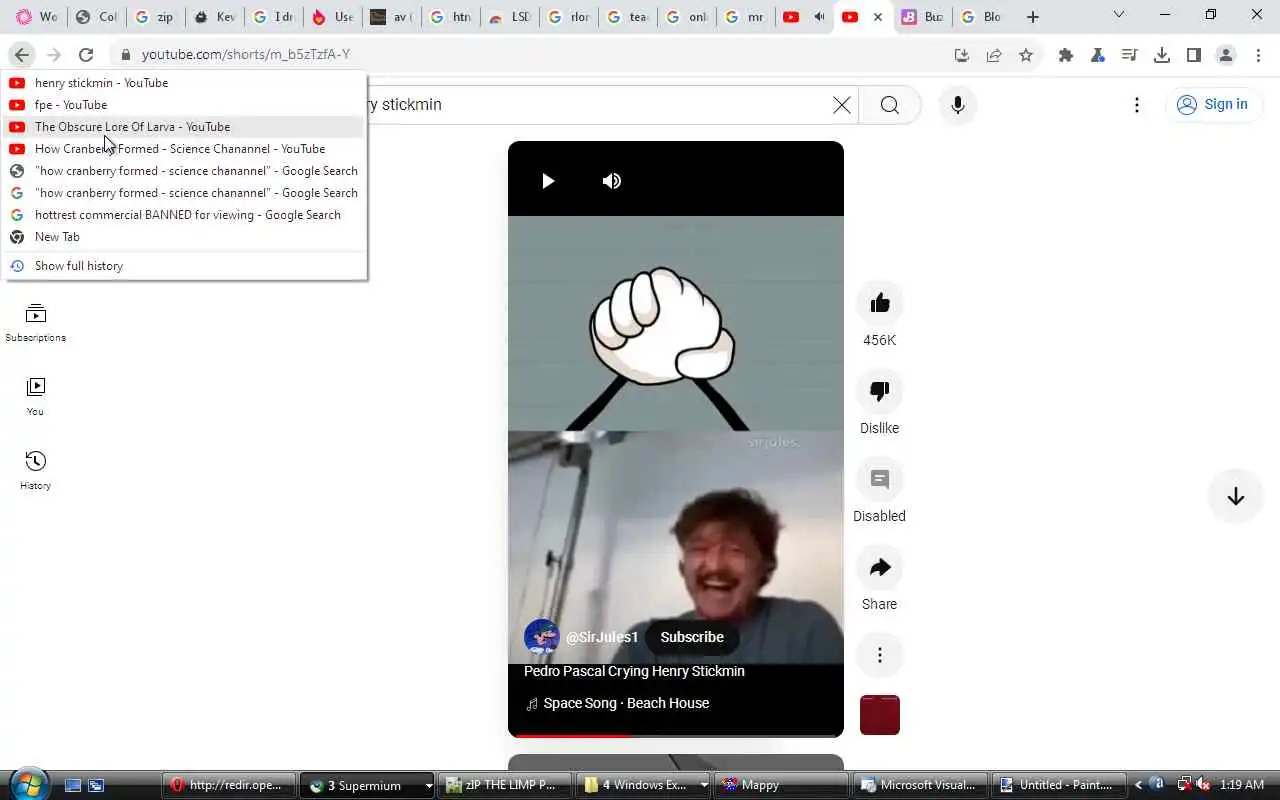Open the red sound thumbnail
Screen dimensions: 1280x800
pos(880,715)
